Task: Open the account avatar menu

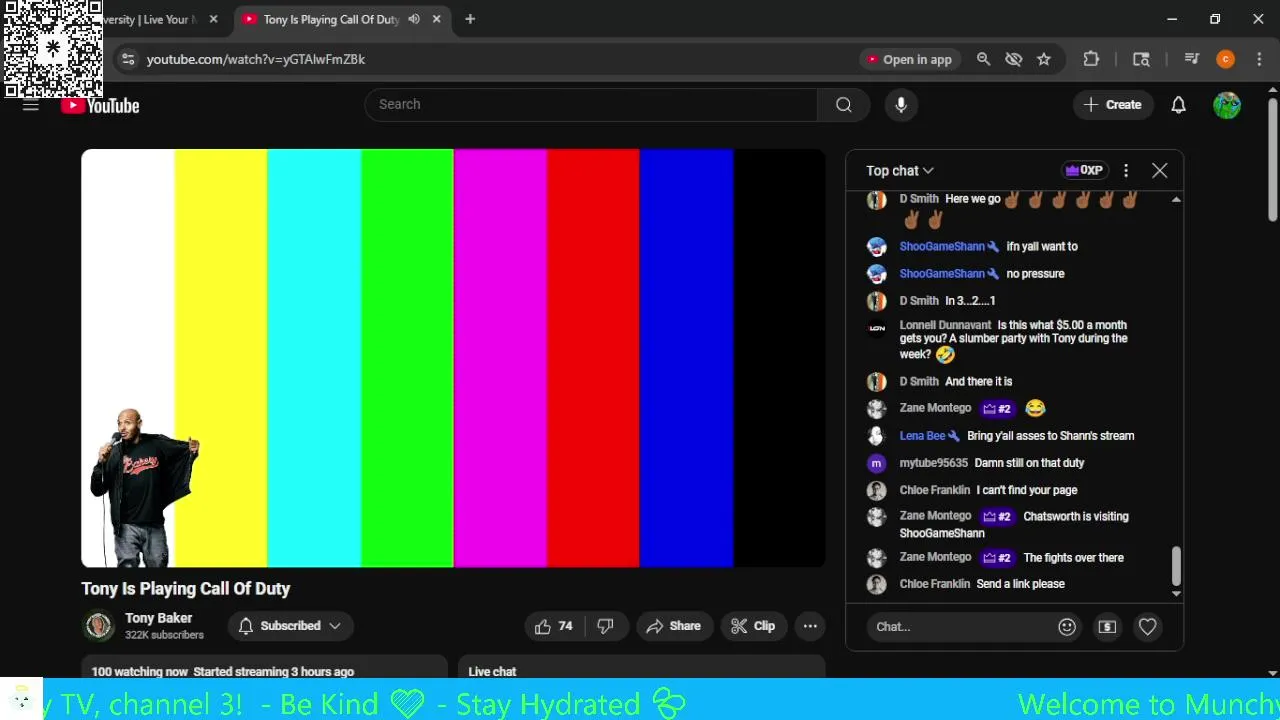Action: click(x=1227, y=105)
